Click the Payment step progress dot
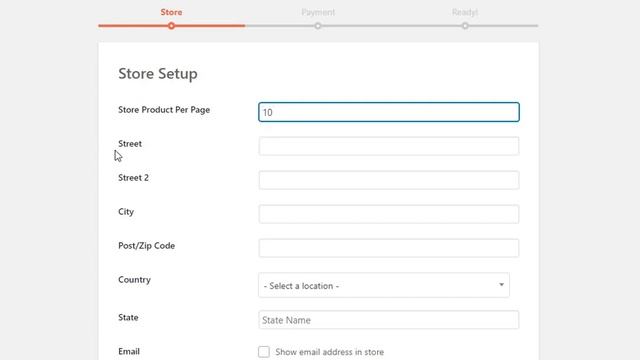 (318, 26)
